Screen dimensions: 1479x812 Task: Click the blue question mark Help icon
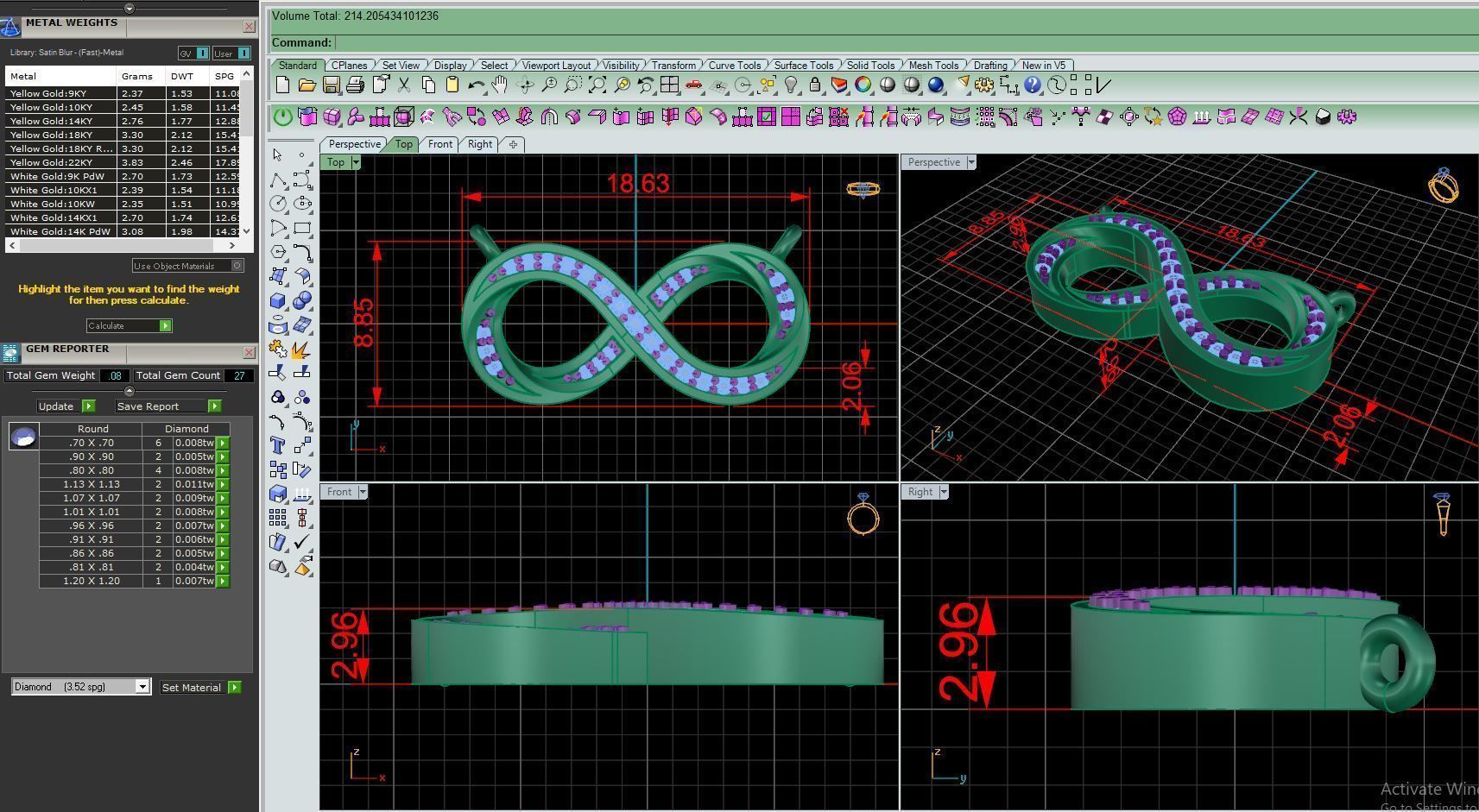coord(1032,85)
